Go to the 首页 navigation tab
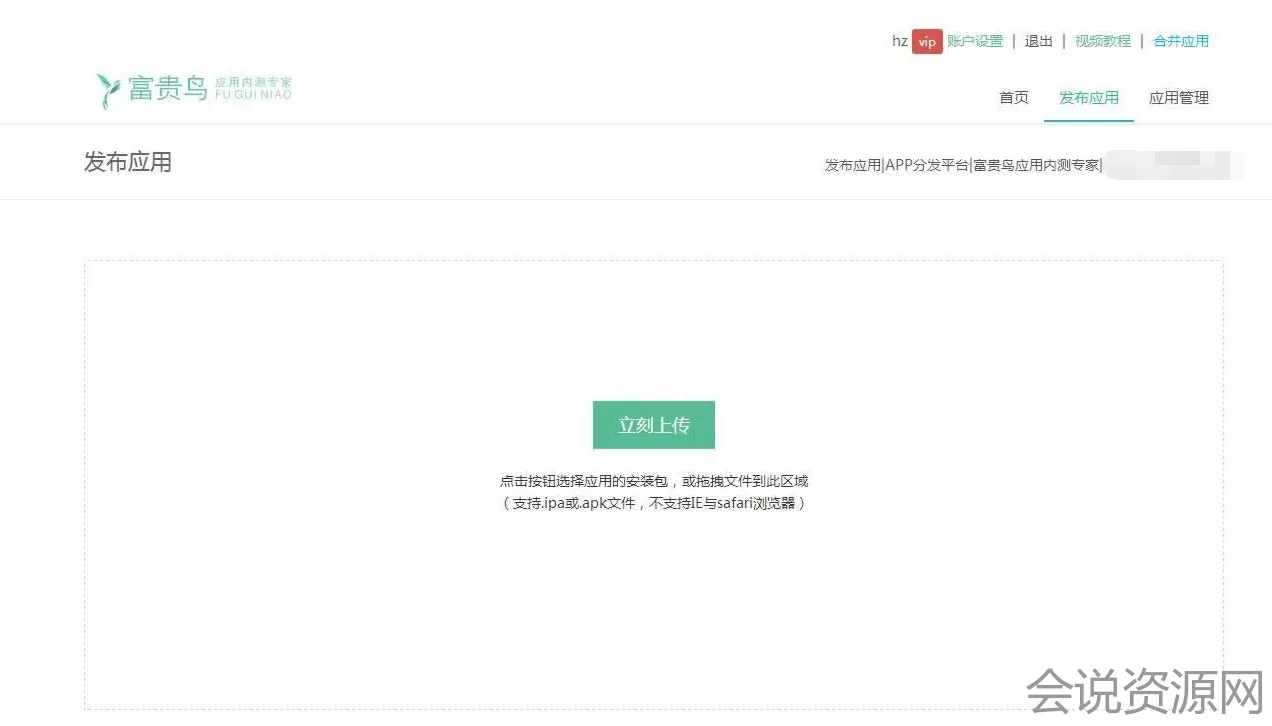The image size is (1272, 726). point(1013,97)
